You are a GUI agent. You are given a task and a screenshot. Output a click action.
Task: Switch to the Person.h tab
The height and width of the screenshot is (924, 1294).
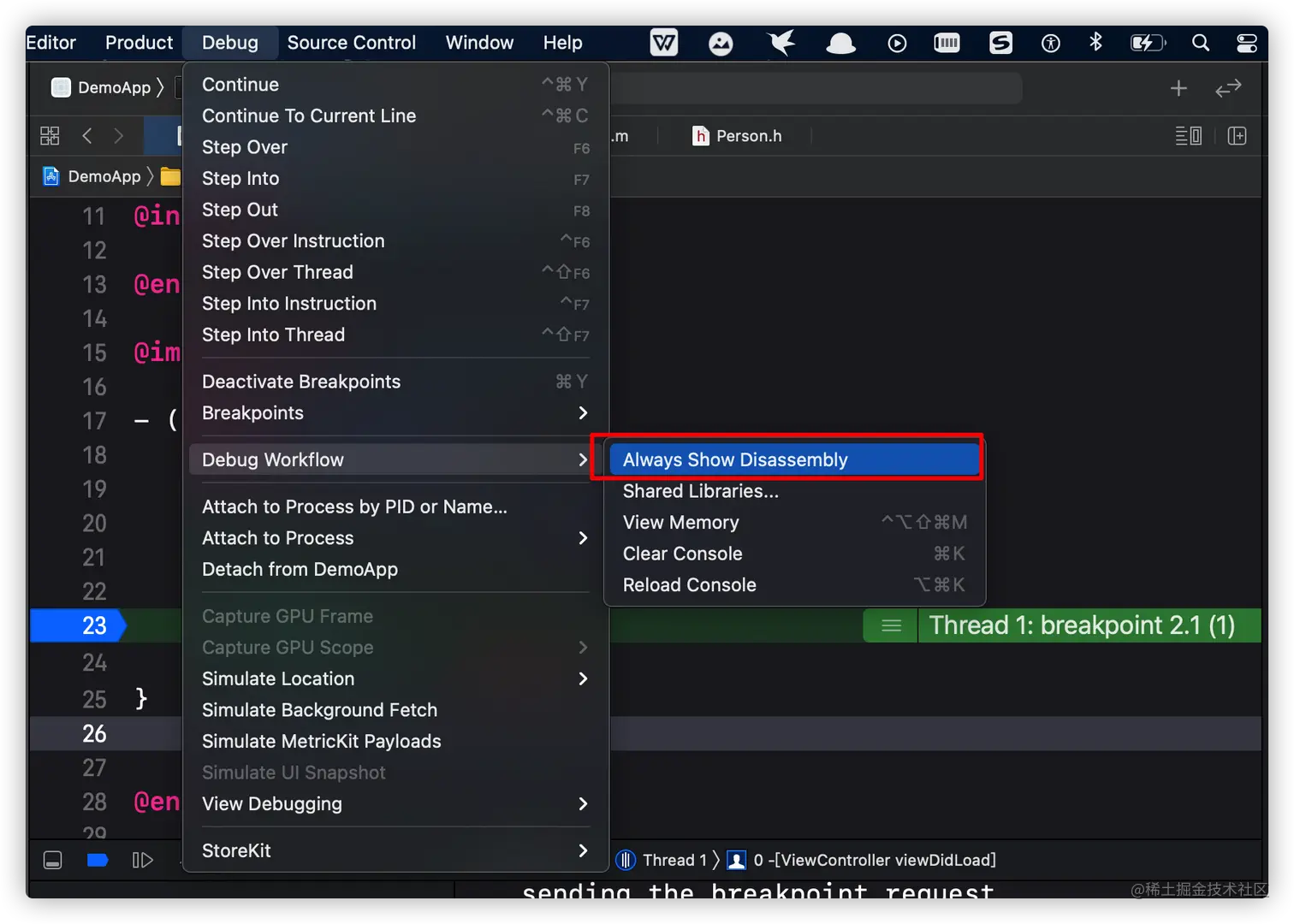(x=738, y=136)
